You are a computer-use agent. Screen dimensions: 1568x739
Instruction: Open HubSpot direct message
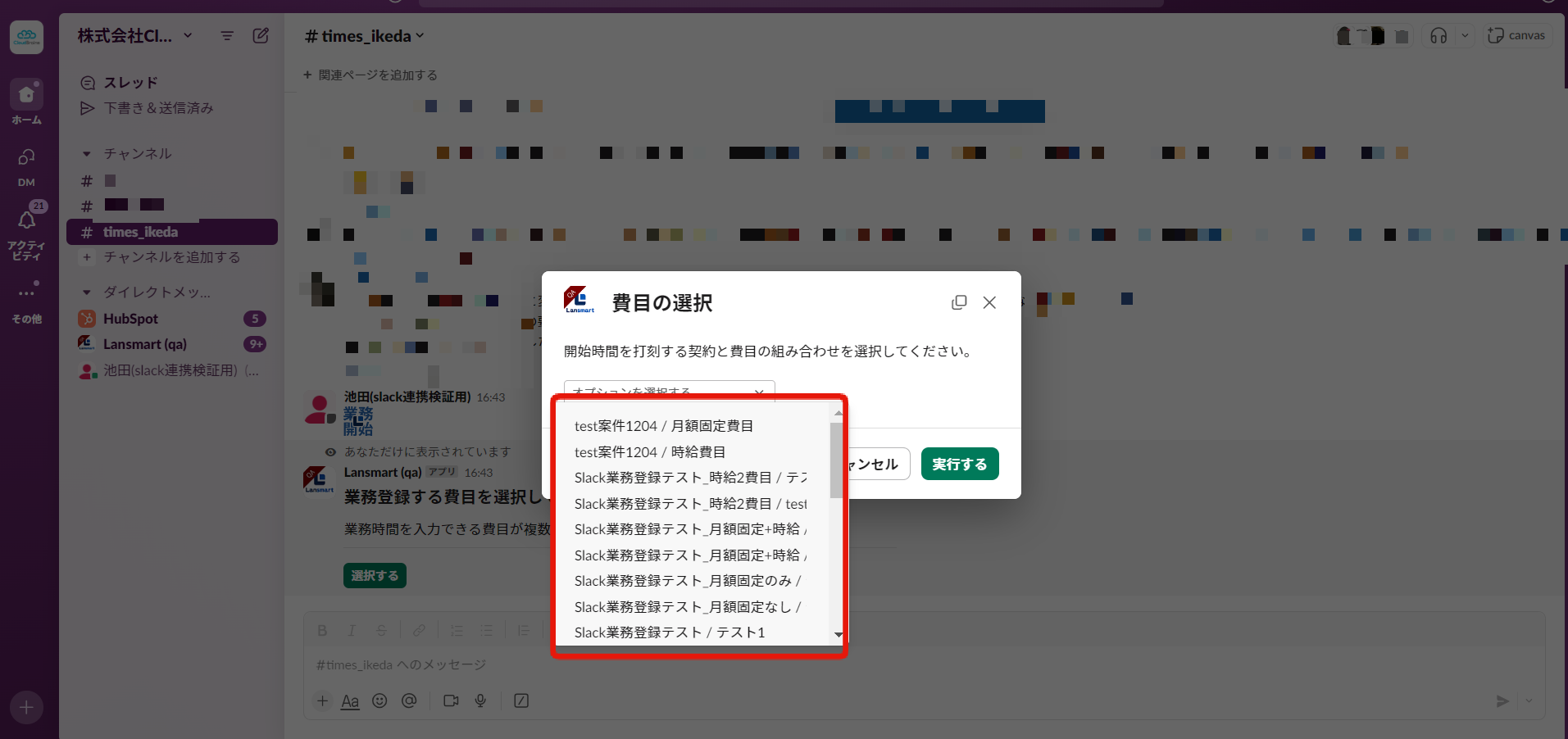pos(172,319)
